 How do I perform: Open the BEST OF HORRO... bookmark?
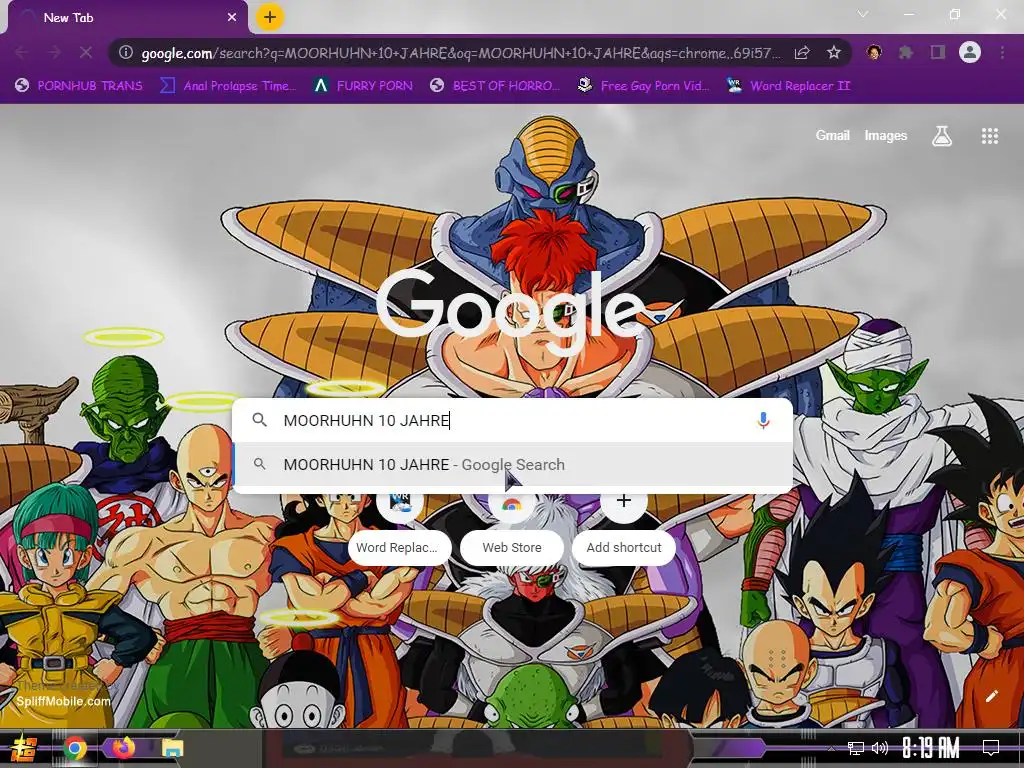(x=495, y=86)
